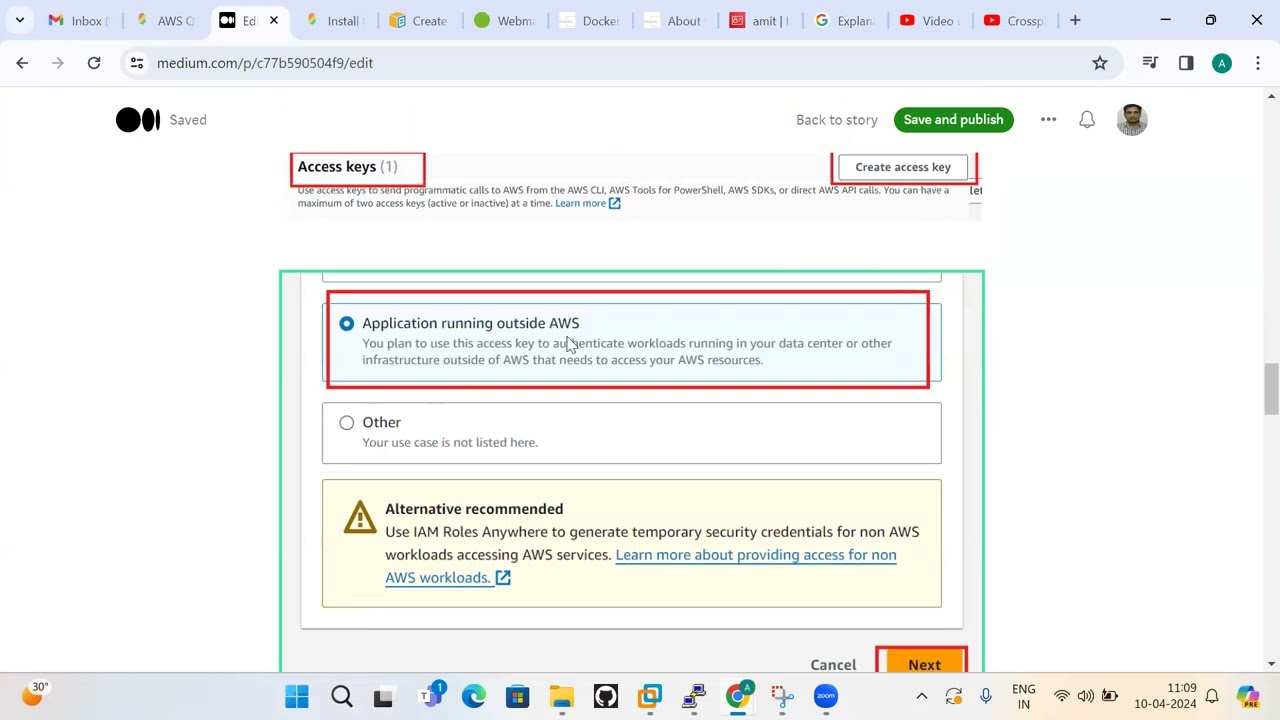Select the Alternative recommended screenshot image

point(632,471)
